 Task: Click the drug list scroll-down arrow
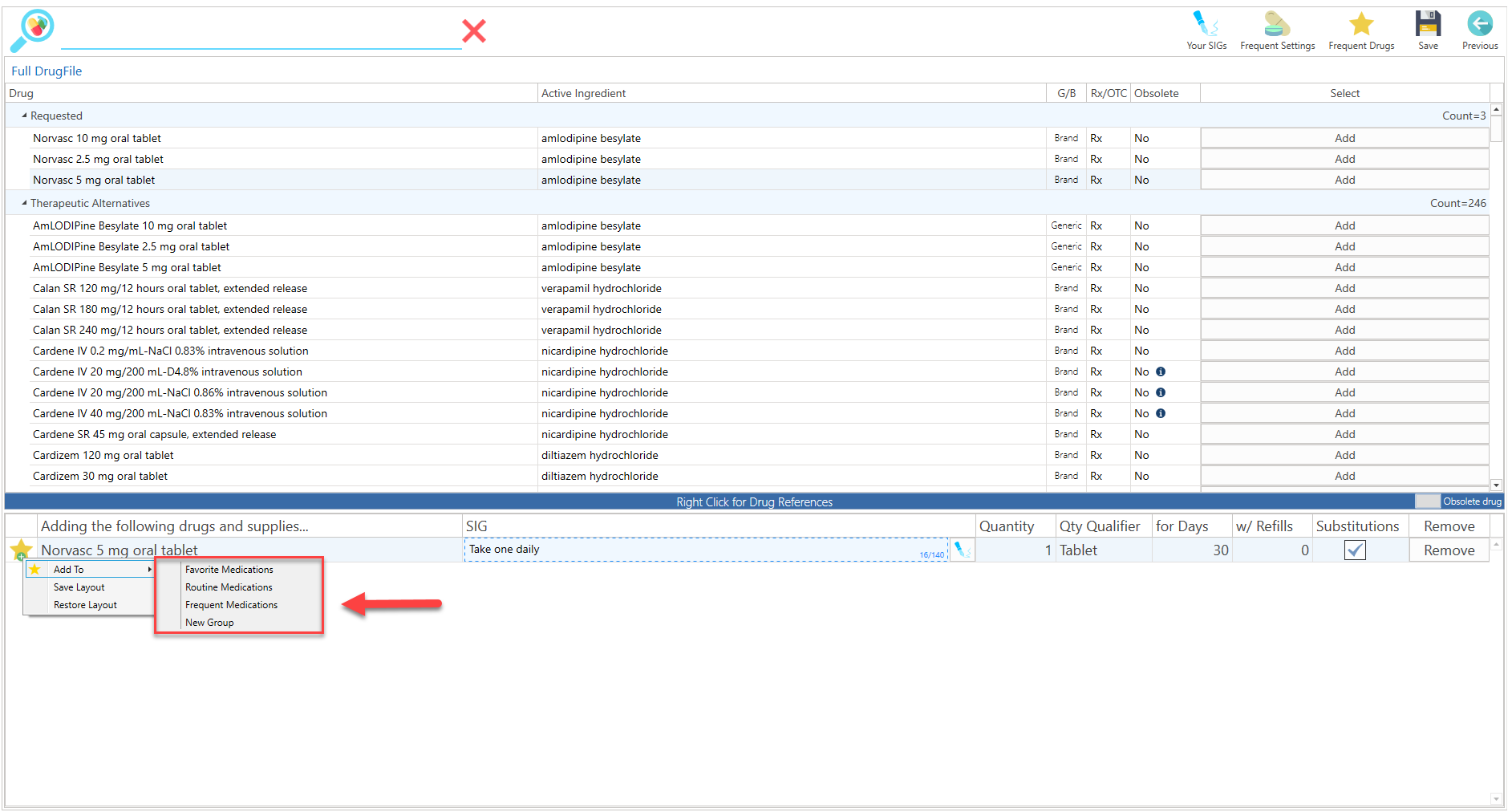[1496, 485]
